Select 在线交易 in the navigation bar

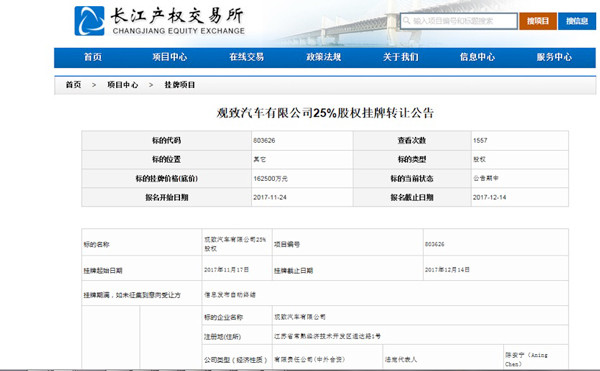[x=247, y=57]
